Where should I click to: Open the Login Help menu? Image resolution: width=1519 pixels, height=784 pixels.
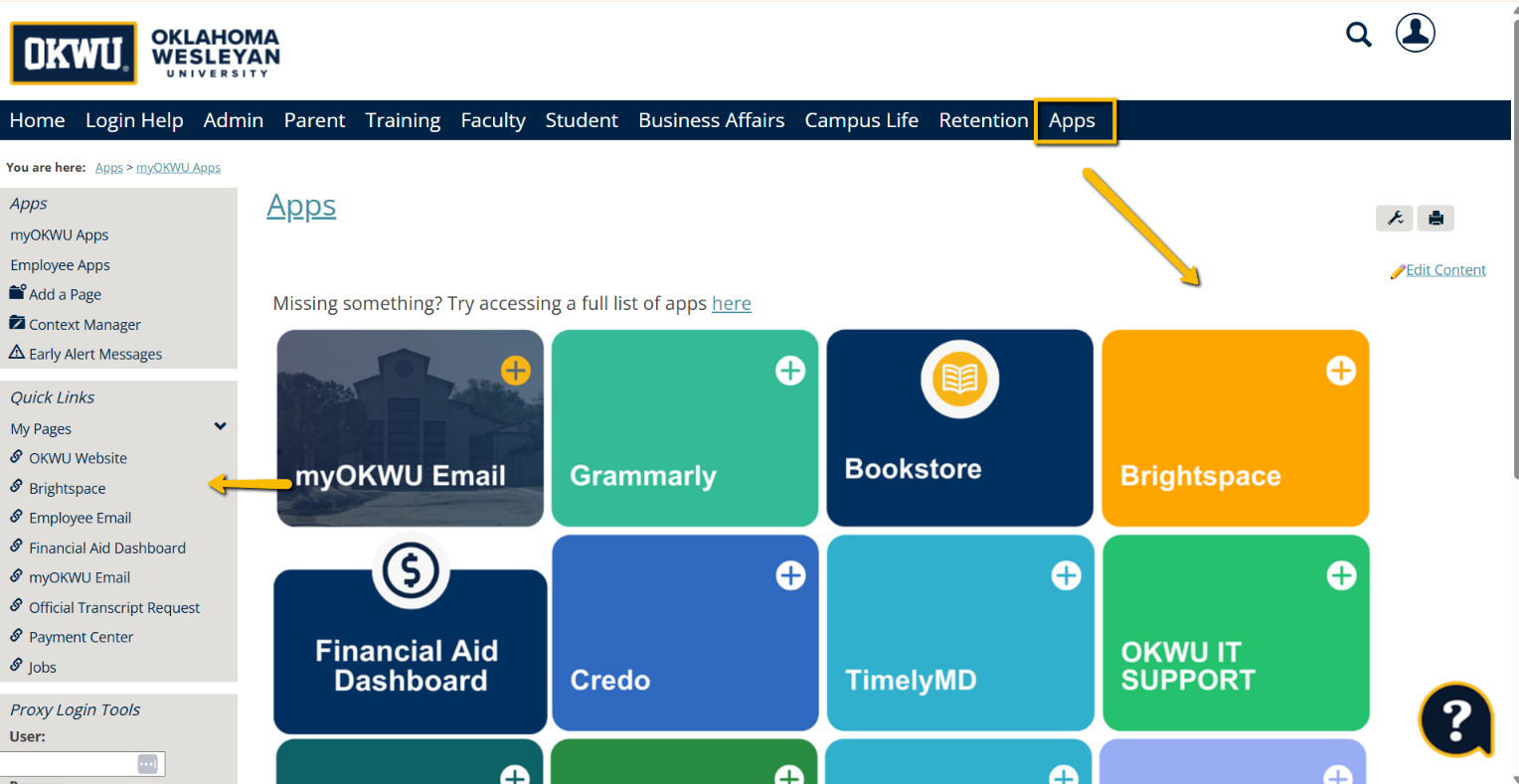click(x=134, y=120)
